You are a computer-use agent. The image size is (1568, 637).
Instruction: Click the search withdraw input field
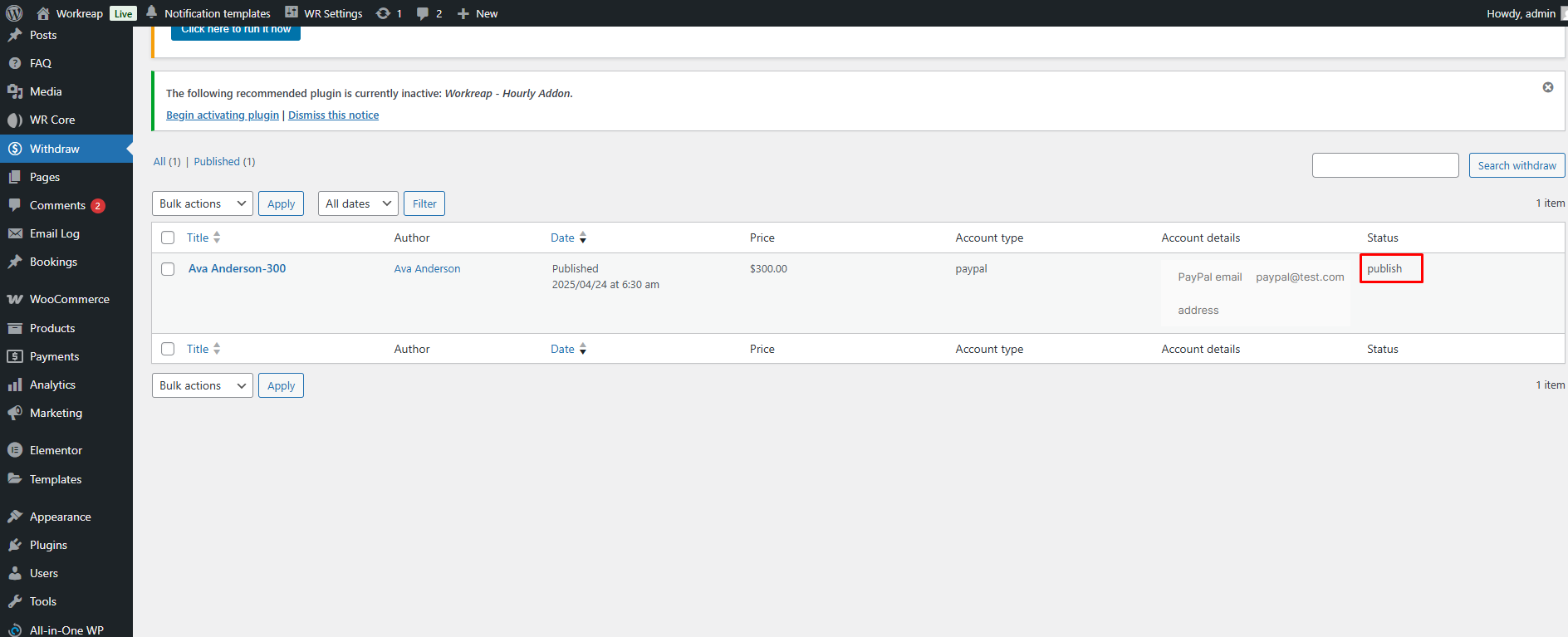tap(1384, 165)
